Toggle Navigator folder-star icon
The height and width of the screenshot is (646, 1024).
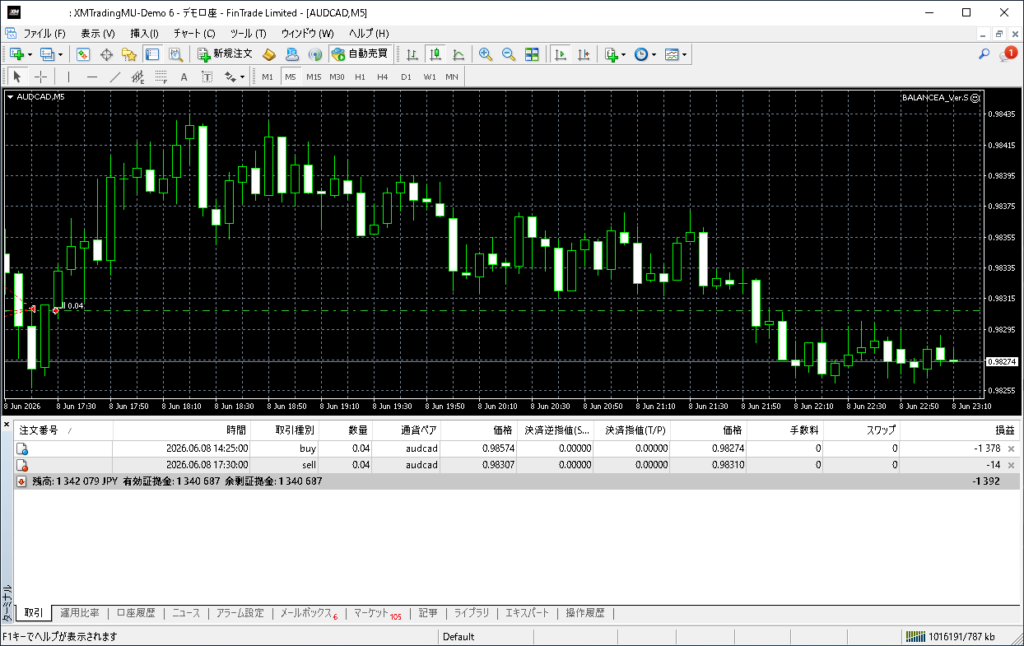click(129, 54)
